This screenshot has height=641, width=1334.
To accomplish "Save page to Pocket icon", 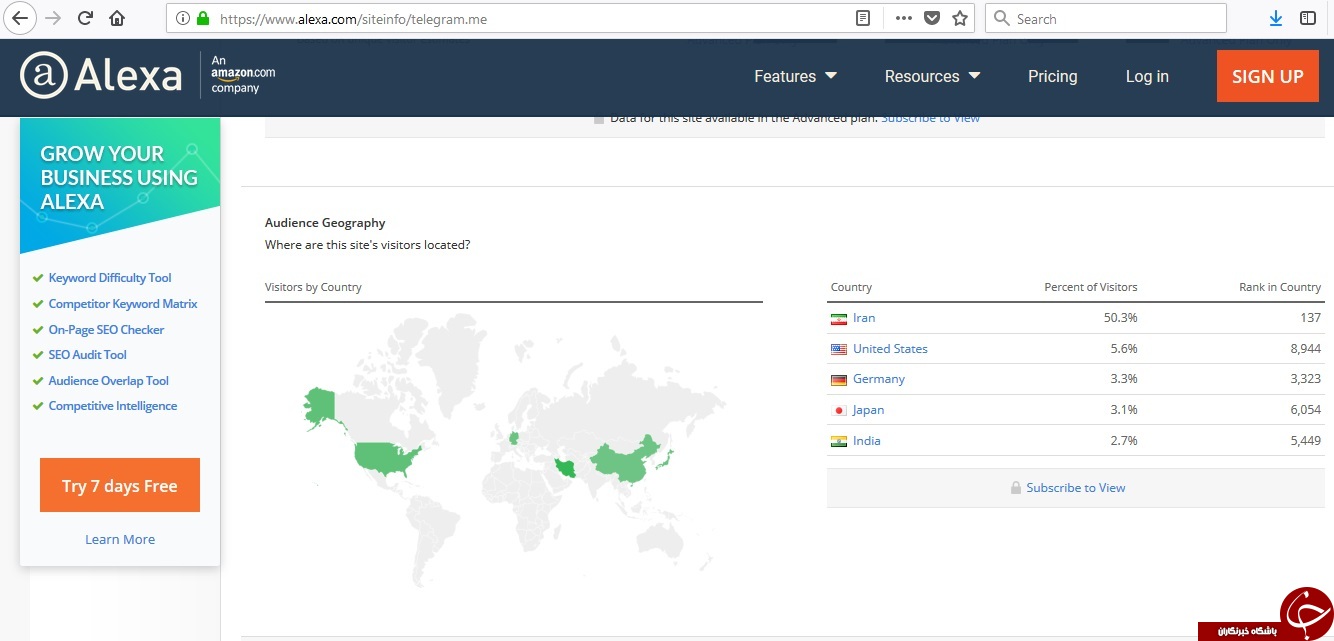I will tap(932, 18).
